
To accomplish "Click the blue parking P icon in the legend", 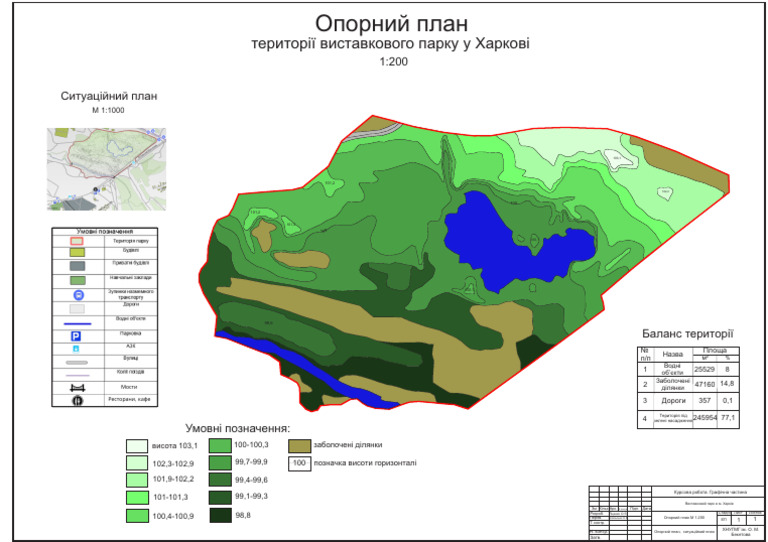I will (76, 336).
